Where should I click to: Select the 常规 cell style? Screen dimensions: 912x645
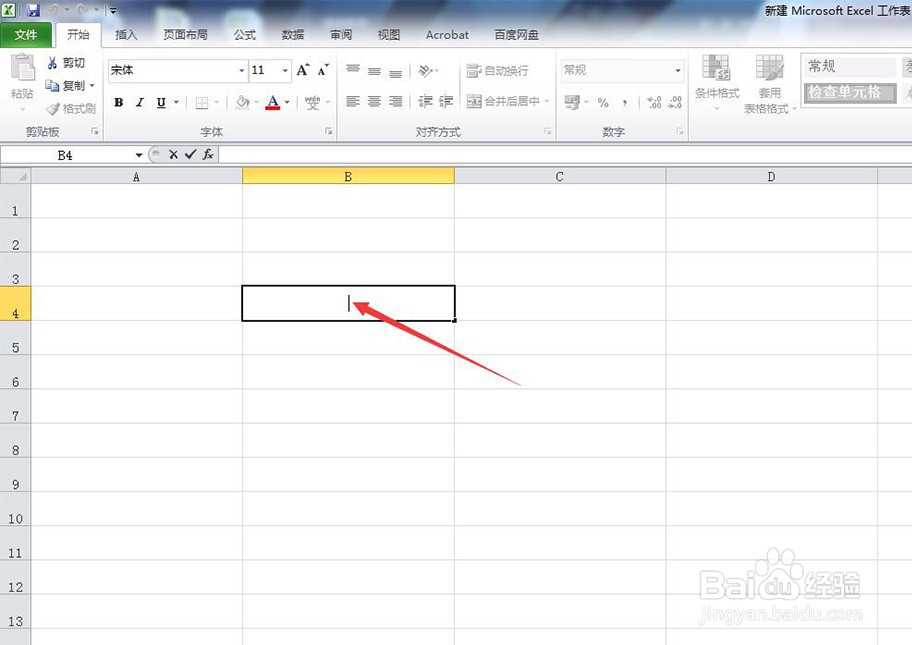click(x=850, y=66)
